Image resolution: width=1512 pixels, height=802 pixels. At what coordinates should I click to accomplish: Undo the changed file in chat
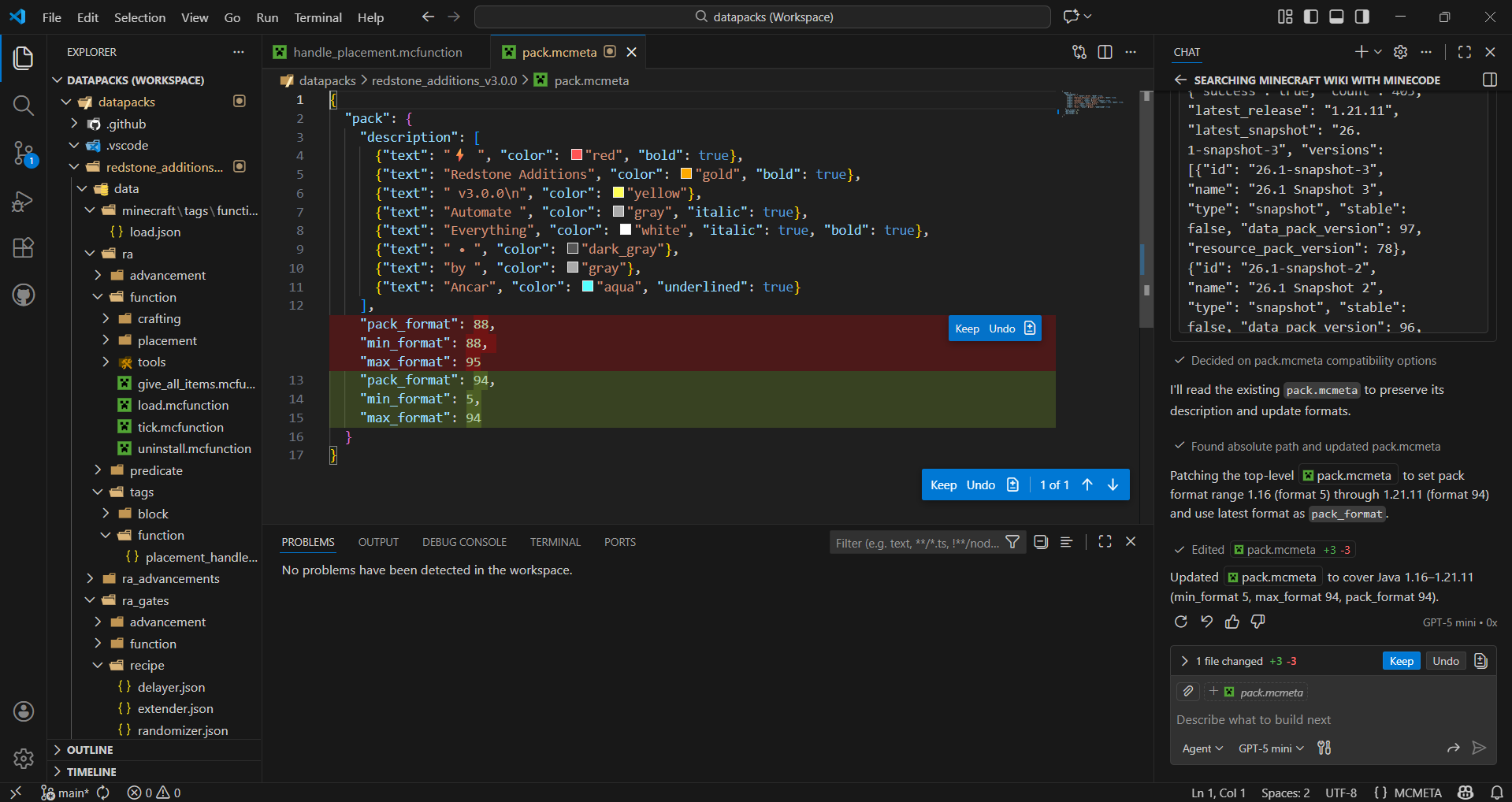[x=1445, y=661]
